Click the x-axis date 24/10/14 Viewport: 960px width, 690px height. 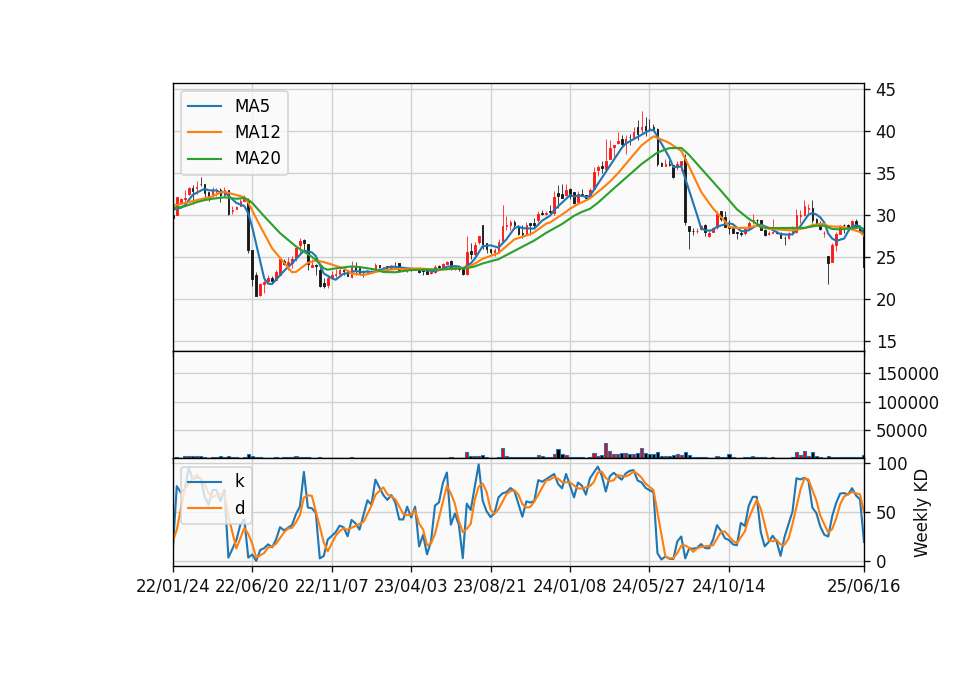click(729, 586)
